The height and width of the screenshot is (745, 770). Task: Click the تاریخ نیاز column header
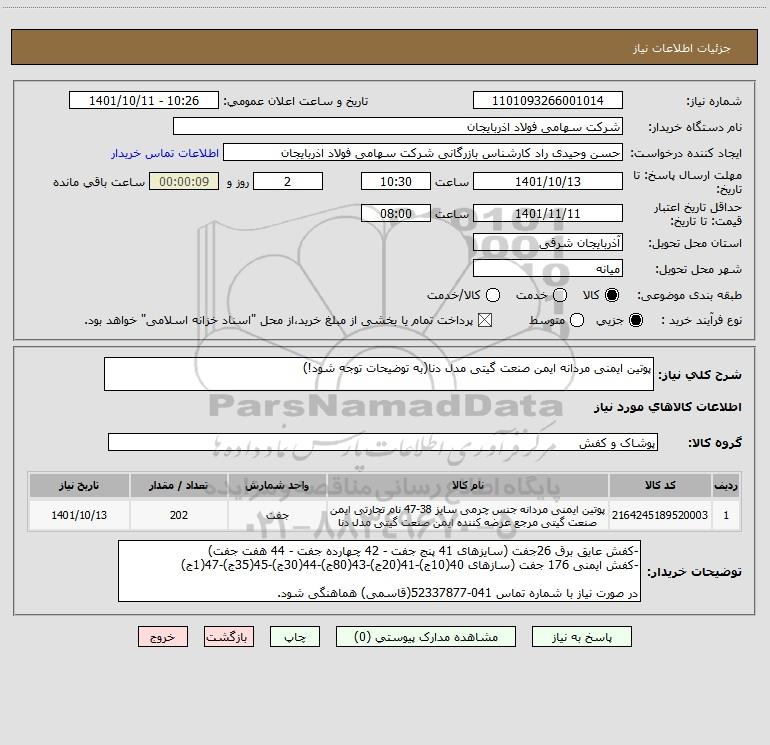pyautogui.click(x=79, y=485)
